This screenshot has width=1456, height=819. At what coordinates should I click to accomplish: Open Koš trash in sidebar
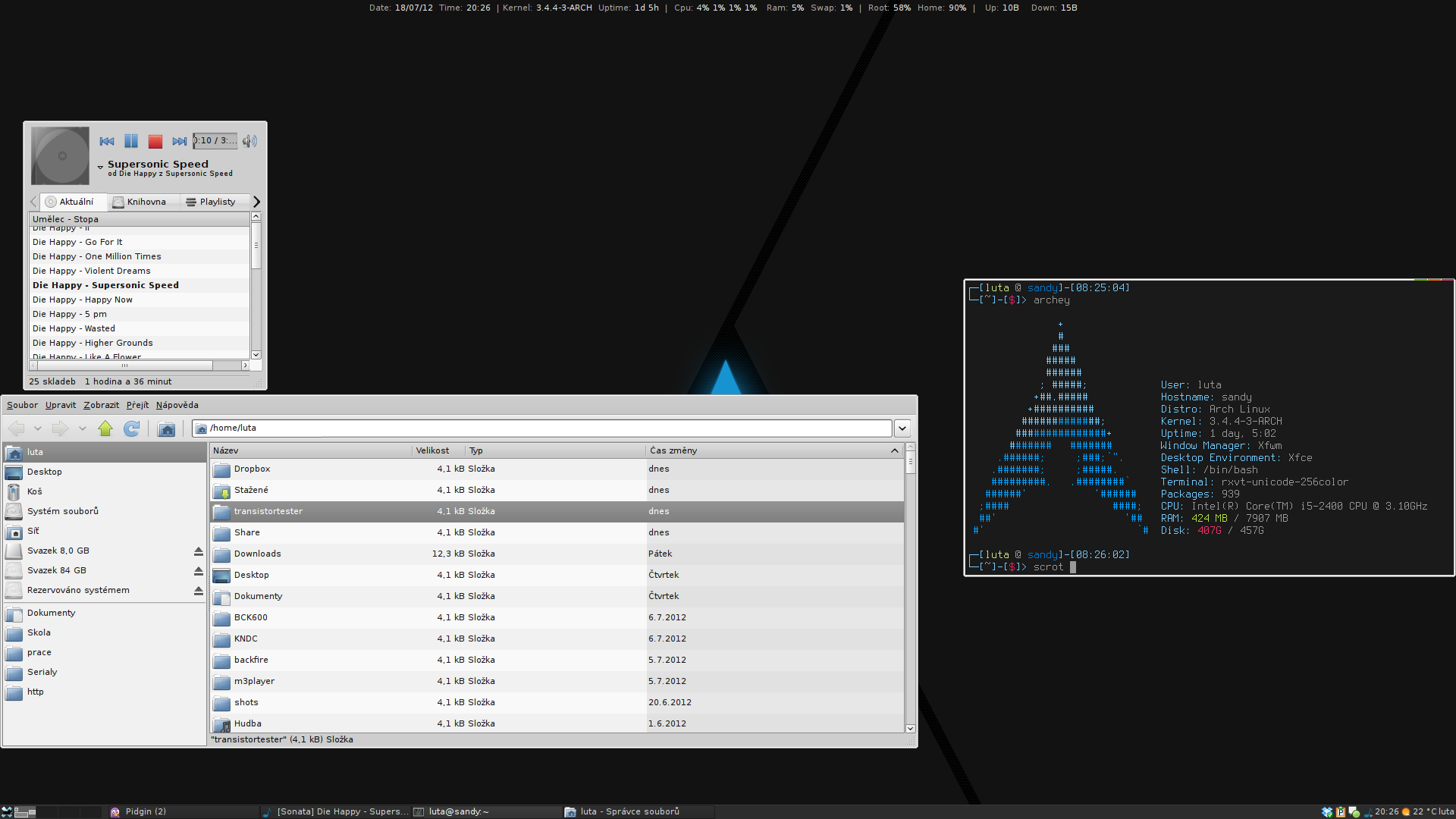pos(105,491)
